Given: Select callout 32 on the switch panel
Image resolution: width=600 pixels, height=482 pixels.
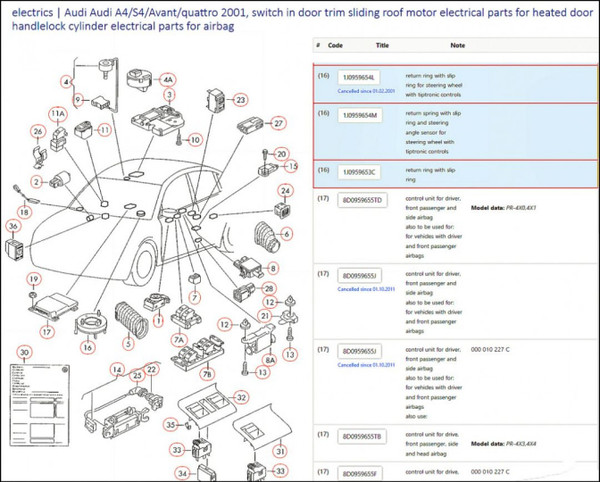Looking at the screenshot, I should (241, 397).
